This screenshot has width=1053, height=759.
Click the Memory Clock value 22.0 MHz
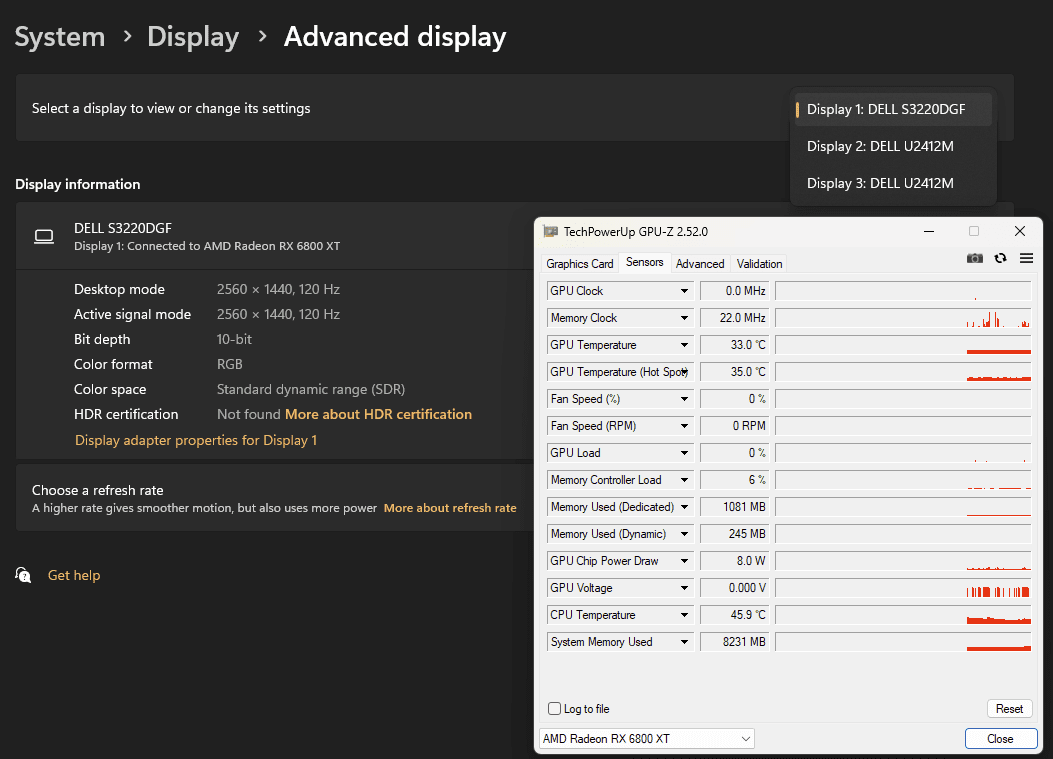click(x=735, y=318)
